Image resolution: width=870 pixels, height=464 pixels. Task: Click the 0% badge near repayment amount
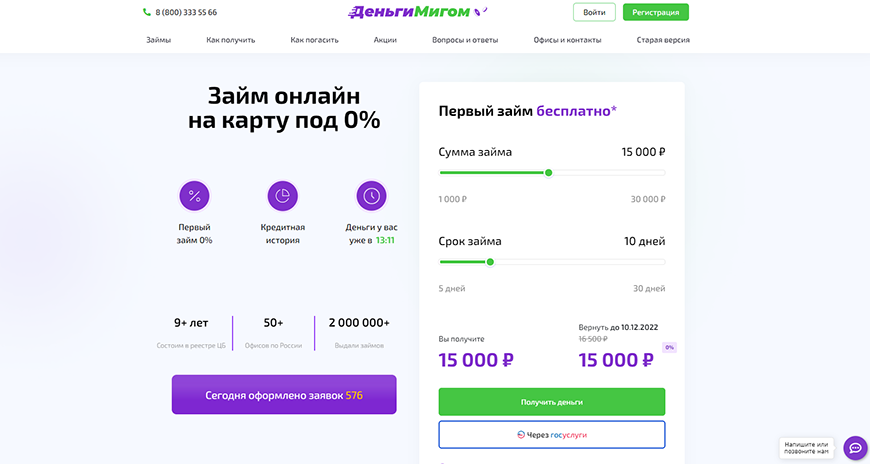click(x=670, y=348)
